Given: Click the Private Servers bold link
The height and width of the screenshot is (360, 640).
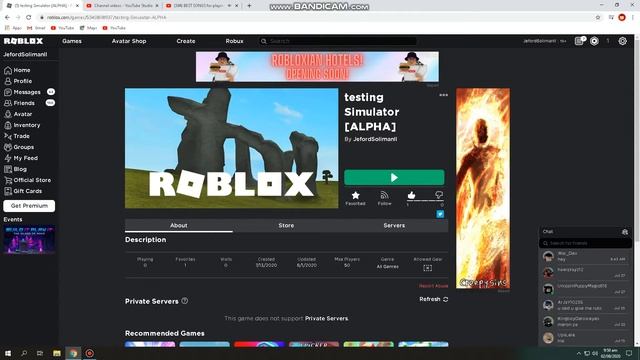Looking at the screenshot, I should [327, 318].
